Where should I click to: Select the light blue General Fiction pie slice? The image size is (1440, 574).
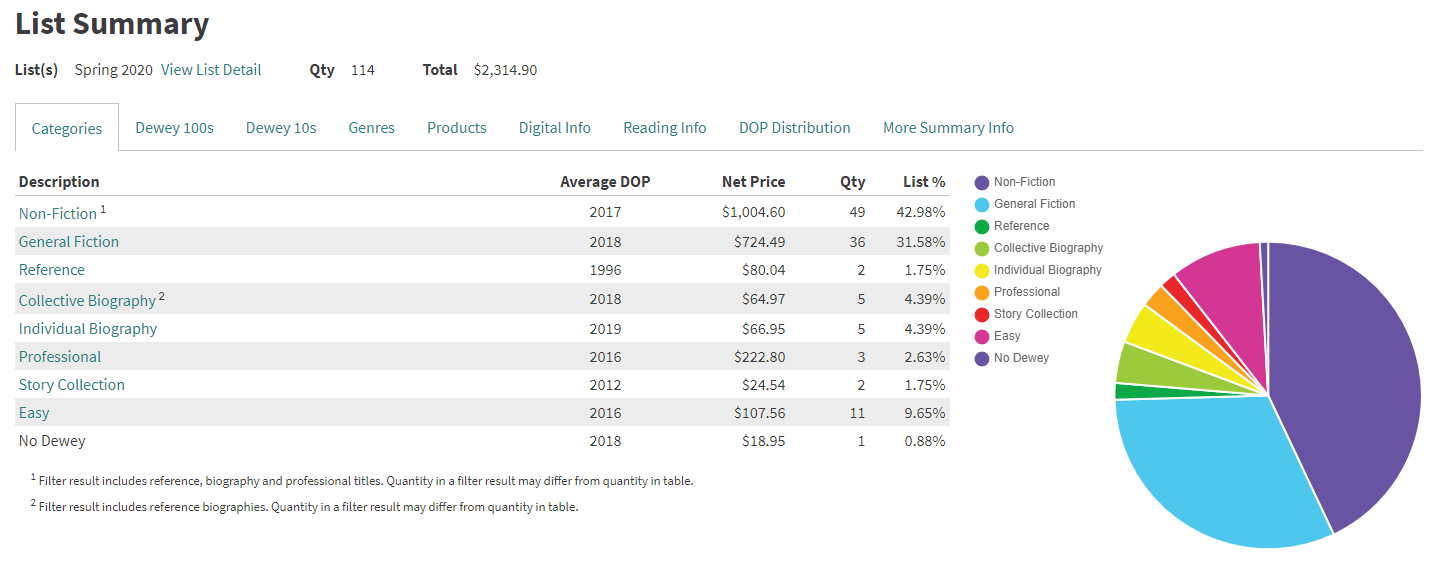(1220, 470)
